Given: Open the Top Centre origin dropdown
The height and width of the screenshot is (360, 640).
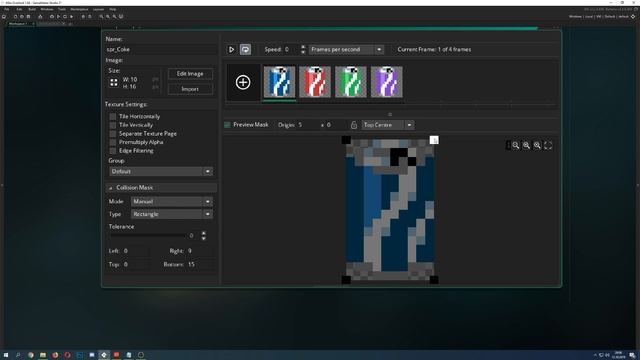Looking at the screenshot, I should tap(388, 125).
